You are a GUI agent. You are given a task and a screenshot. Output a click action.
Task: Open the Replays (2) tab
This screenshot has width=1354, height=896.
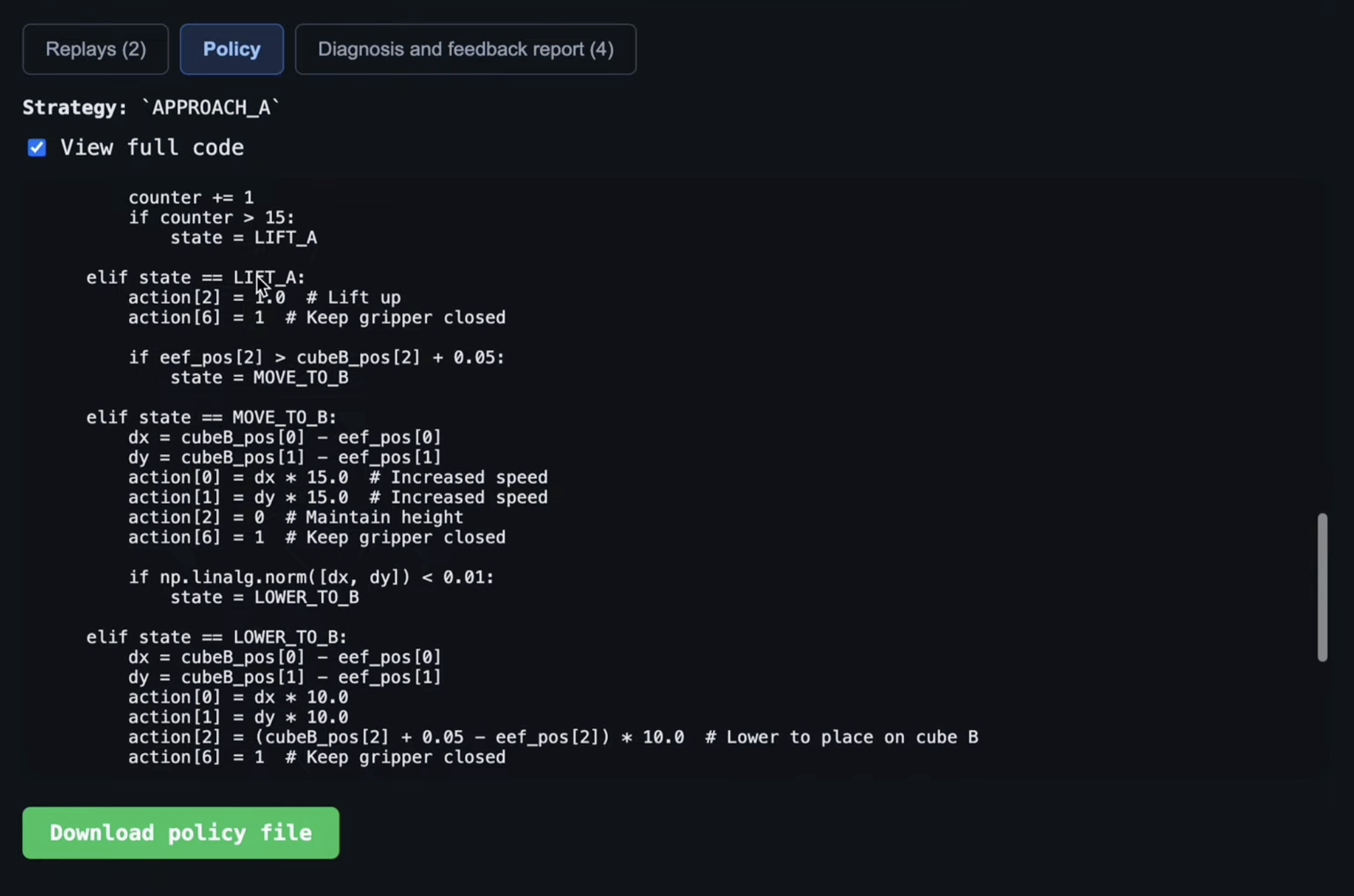tap(95, 49)
